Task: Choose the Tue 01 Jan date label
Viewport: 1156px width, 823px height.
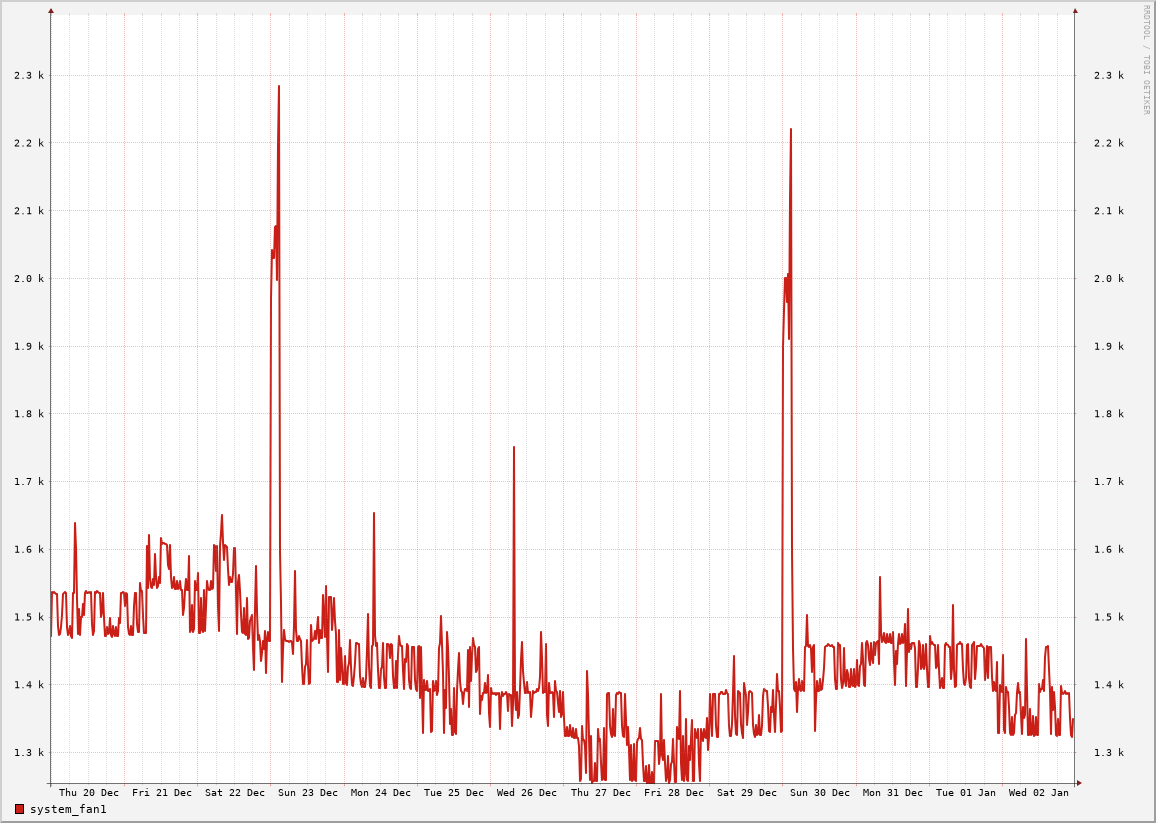Action: pyautogui.click(x=966, y=793)
